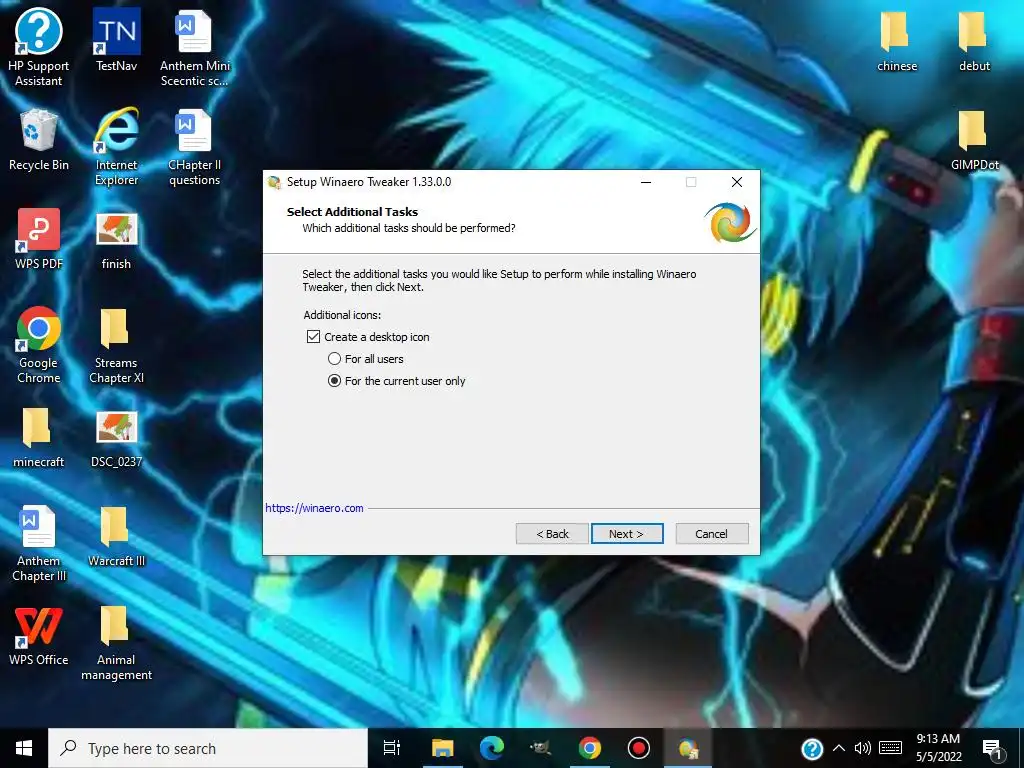Open Task View on taskbar
This screenshot has height=768, width=1024.
pos(392,748)
